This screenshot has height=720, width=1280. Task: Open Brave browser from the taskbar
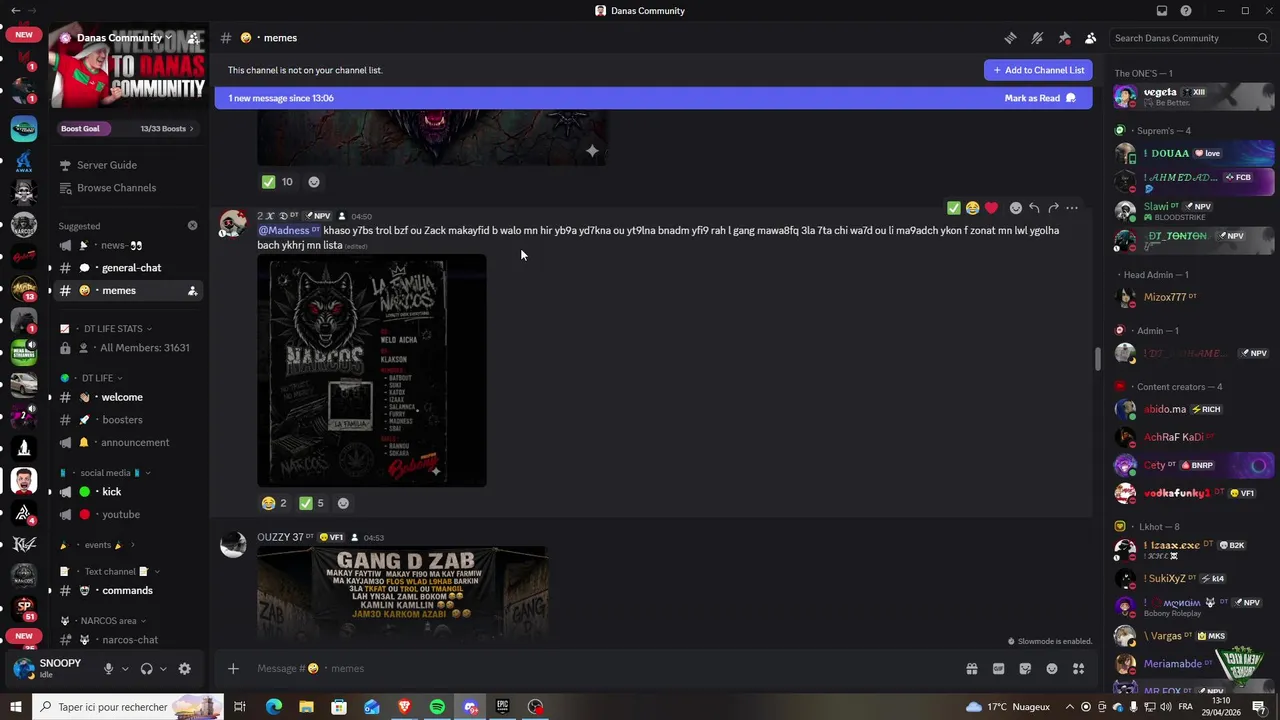click(x=404, y=707)
